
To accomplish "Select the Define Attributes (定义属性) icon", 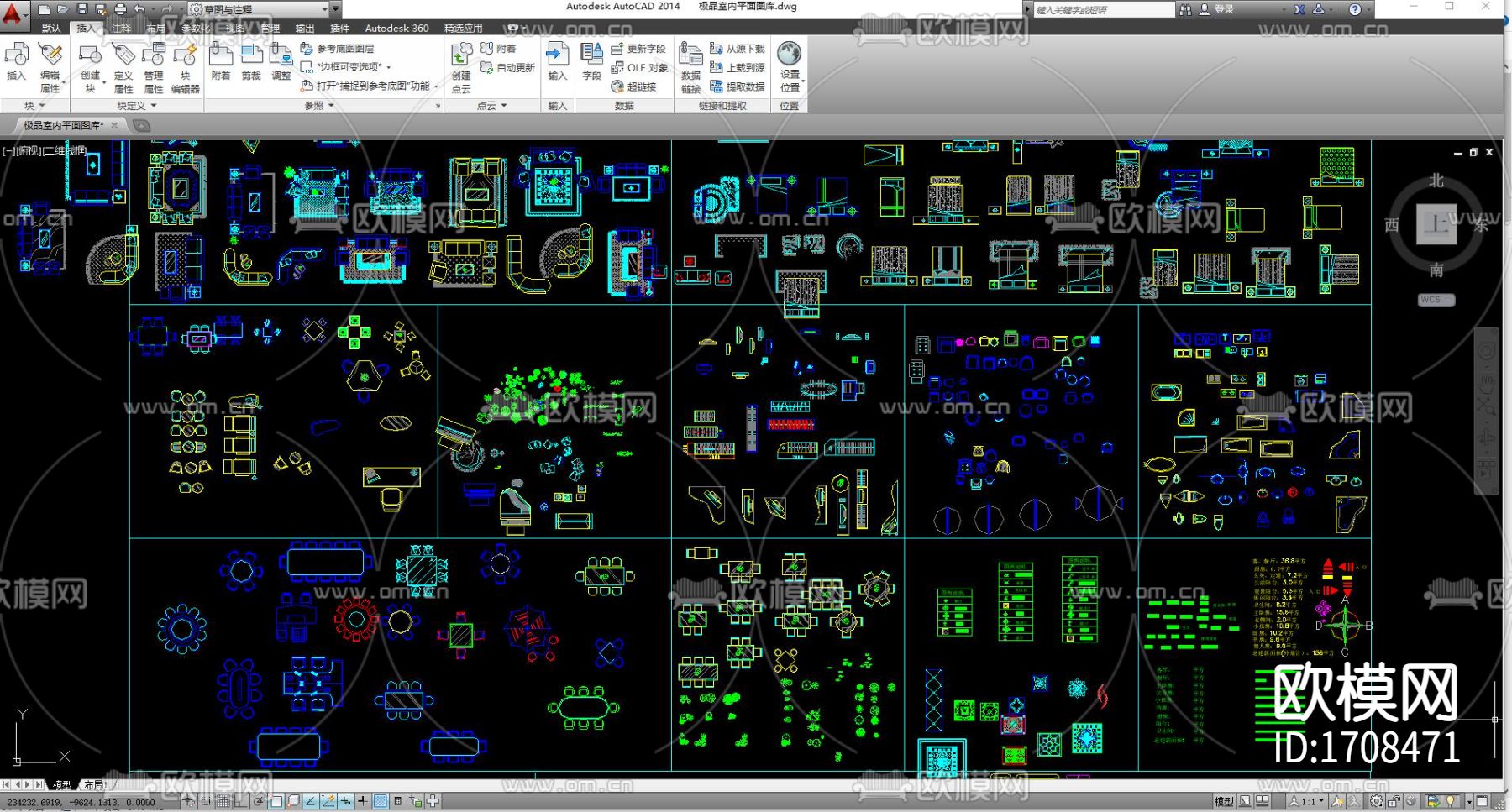I will 123,67.
